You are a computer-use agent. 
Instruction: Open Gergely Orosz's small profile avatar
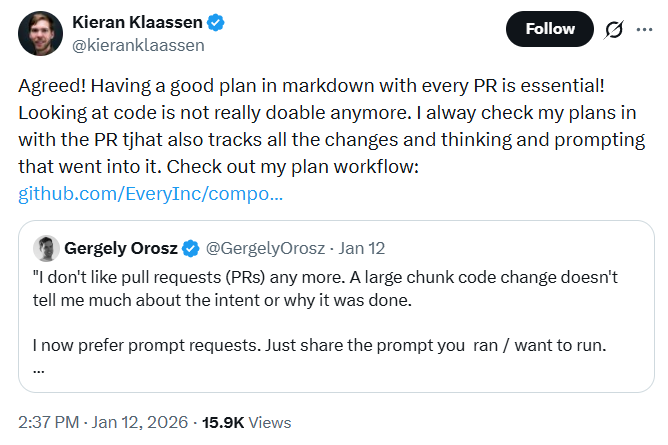pyautogui.click(x=45, y=247)
